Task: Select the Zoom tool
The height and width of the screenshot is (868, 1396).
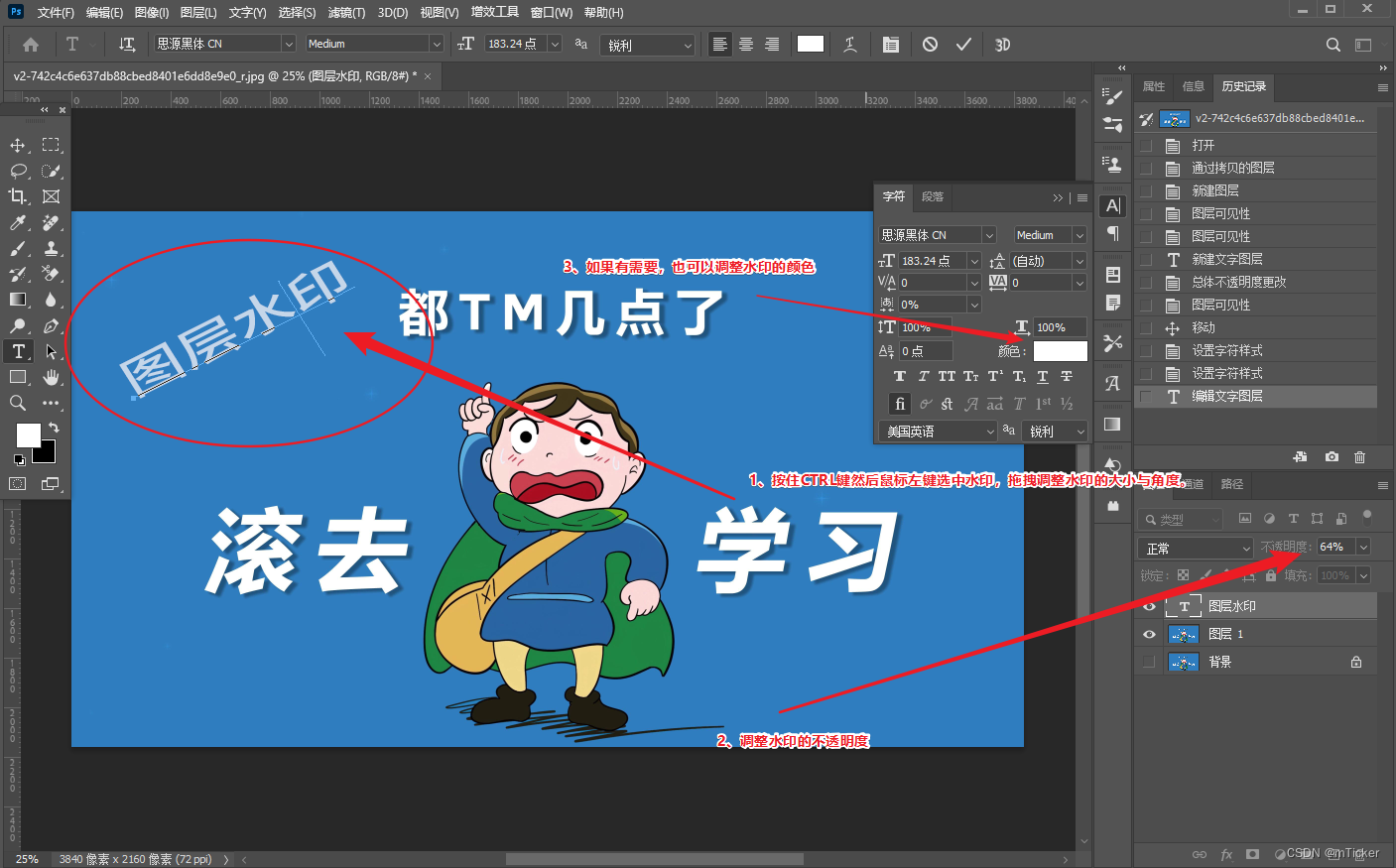Action: 18,403
